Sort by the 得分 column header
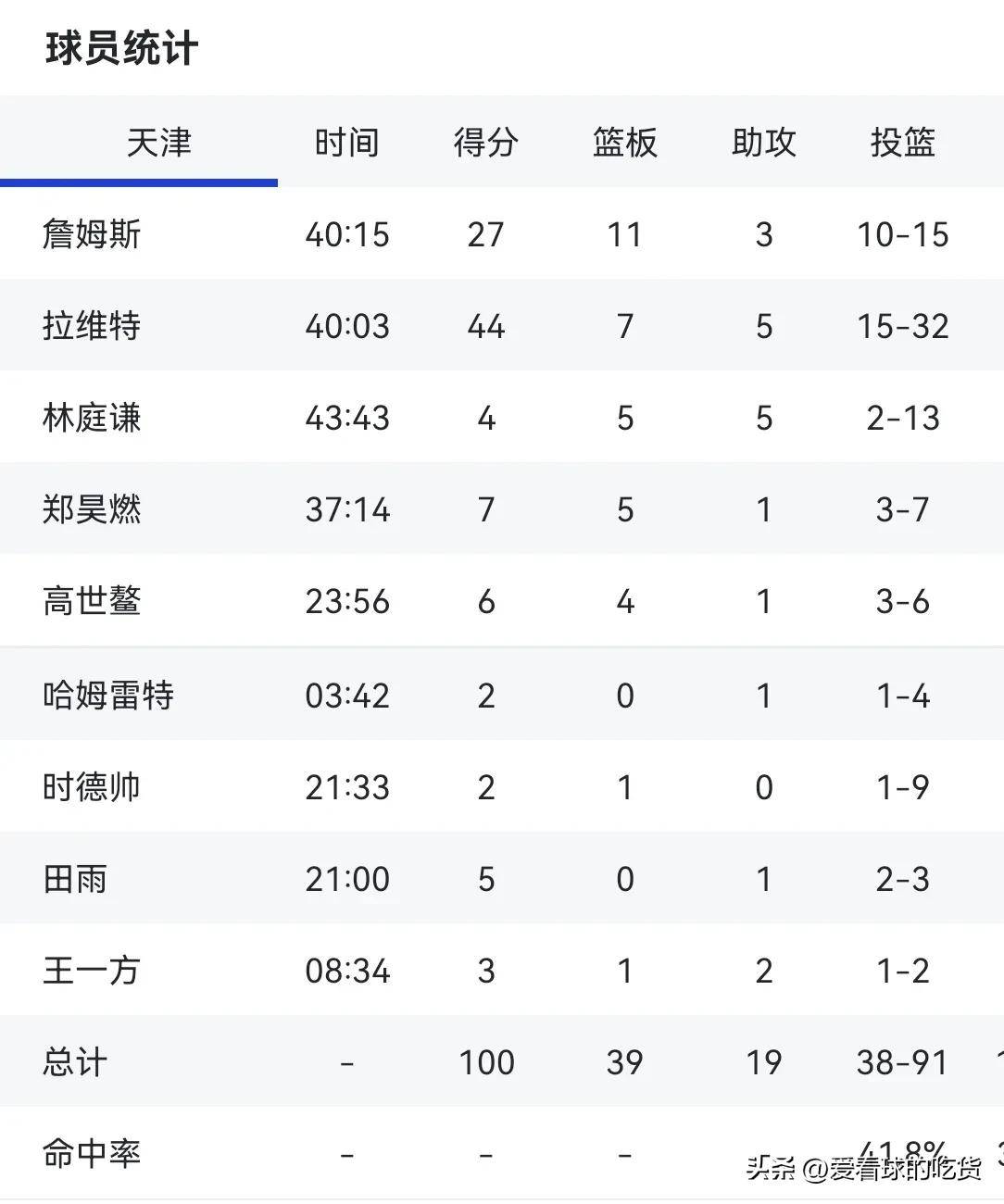The image size is (1004, 1204). [485, 141]
